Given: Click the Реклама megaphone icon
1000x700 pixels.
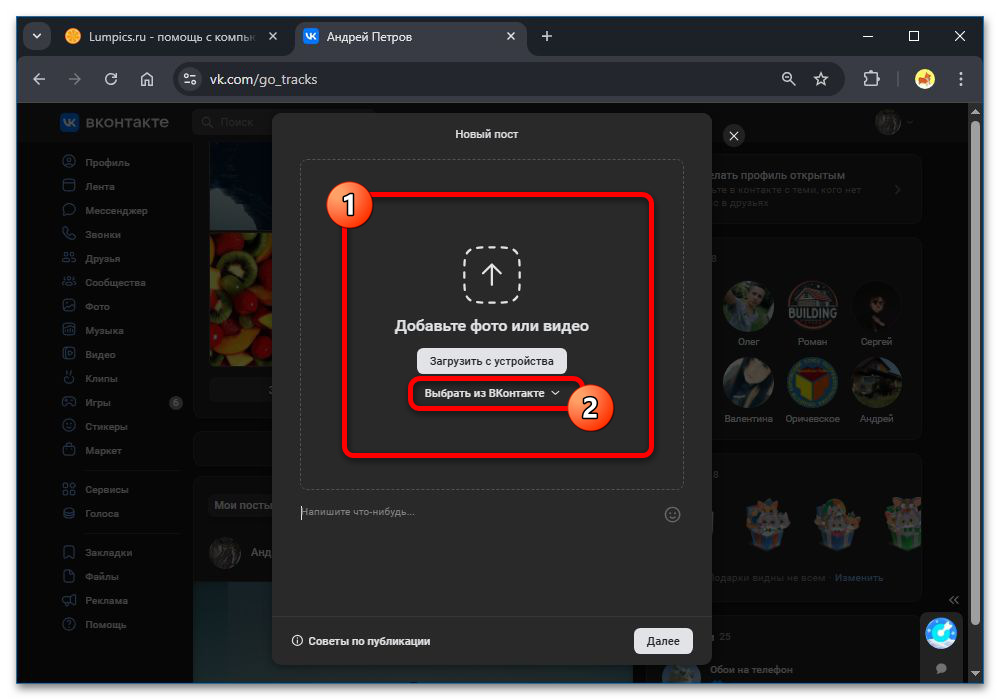Looking at the screenshot, I should [x=69, y=601].
